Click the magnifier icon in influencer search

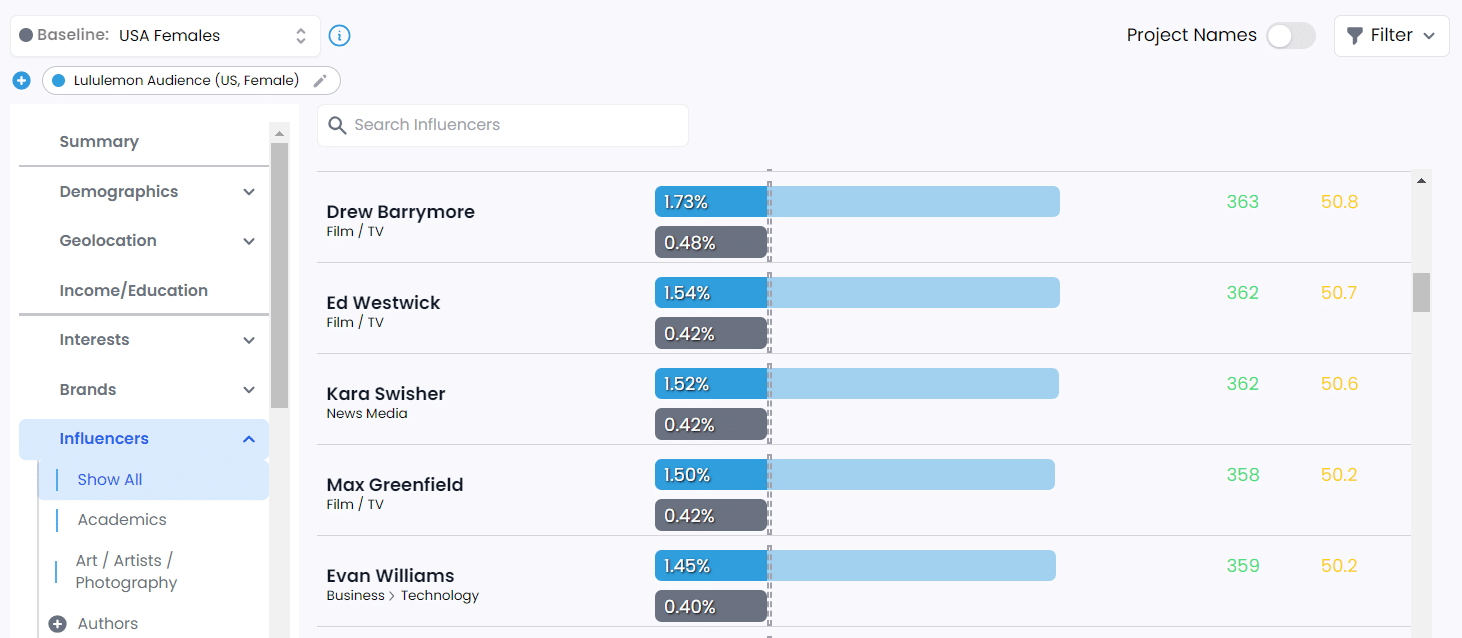coord(337,125)
